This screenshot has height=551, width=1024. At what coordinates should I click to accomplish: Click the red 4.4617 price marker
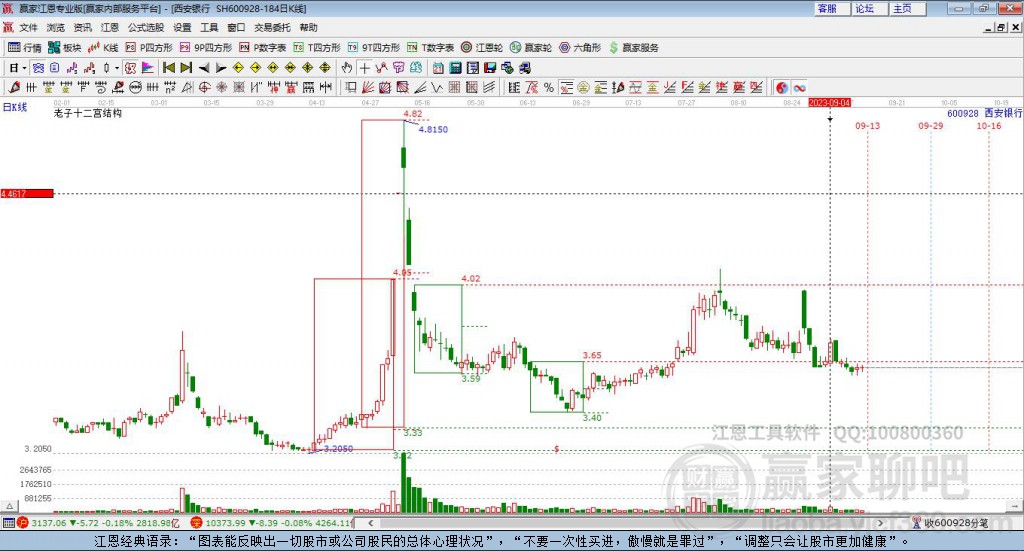click(27, 193)
